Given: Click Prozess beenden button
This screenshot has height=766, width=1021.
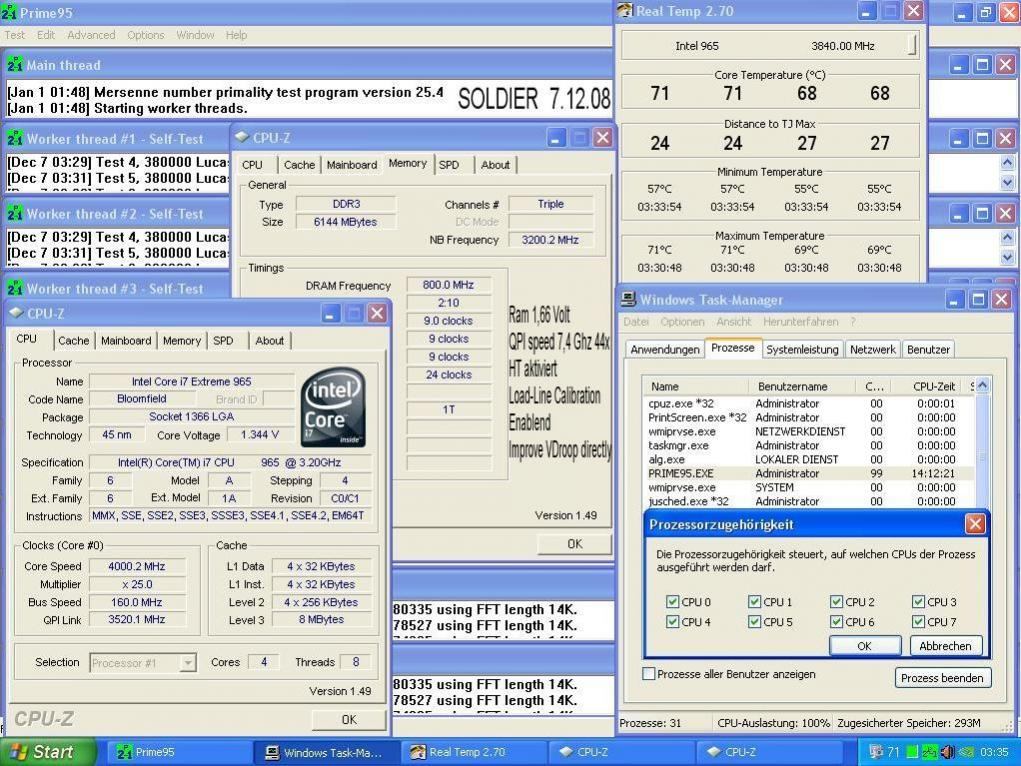Looking at the screenshot, I should pyautogui.click(x=942, y=678).
